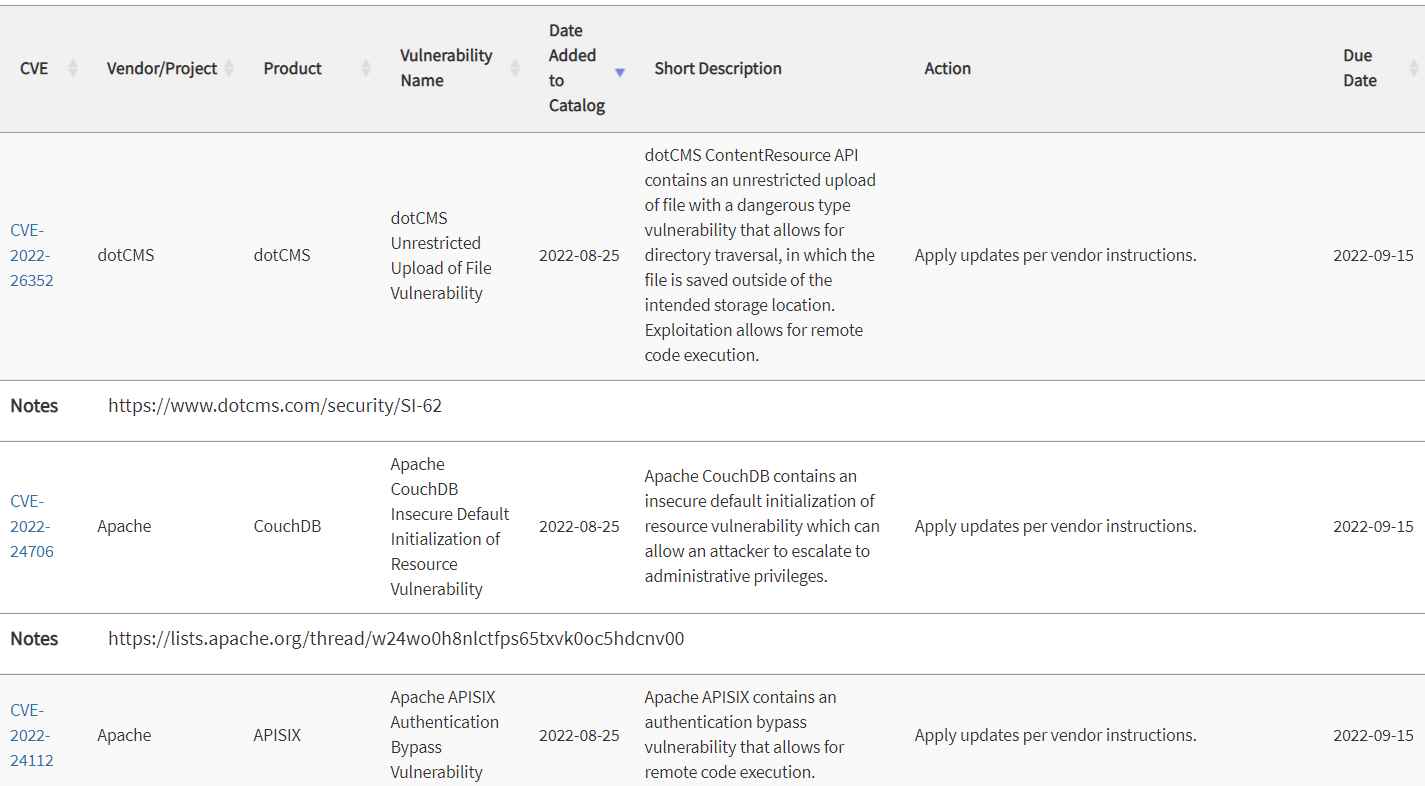Click the Date Added to Catalog header
The height and width of the screenshot is (786, 1425).
coord(575,68)
